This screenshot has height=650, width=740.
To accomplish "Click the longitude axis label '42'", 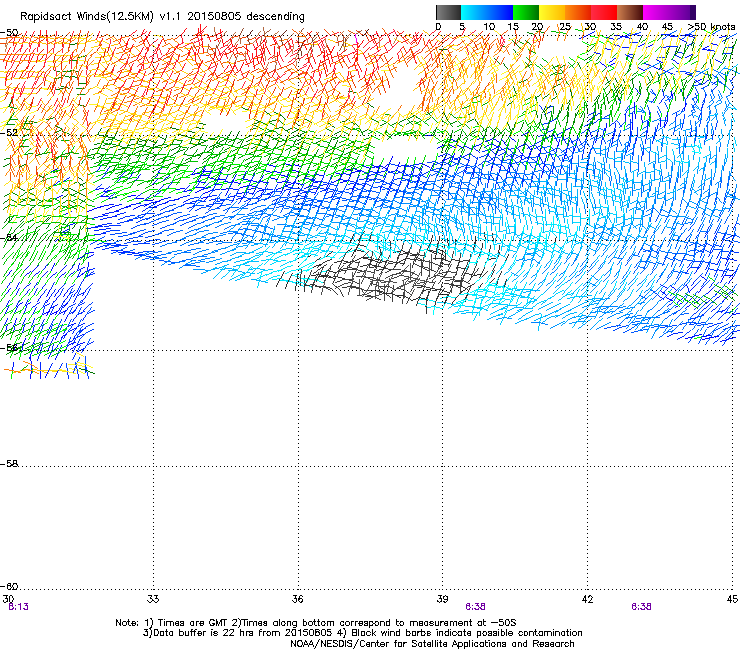I will point(587,599).
